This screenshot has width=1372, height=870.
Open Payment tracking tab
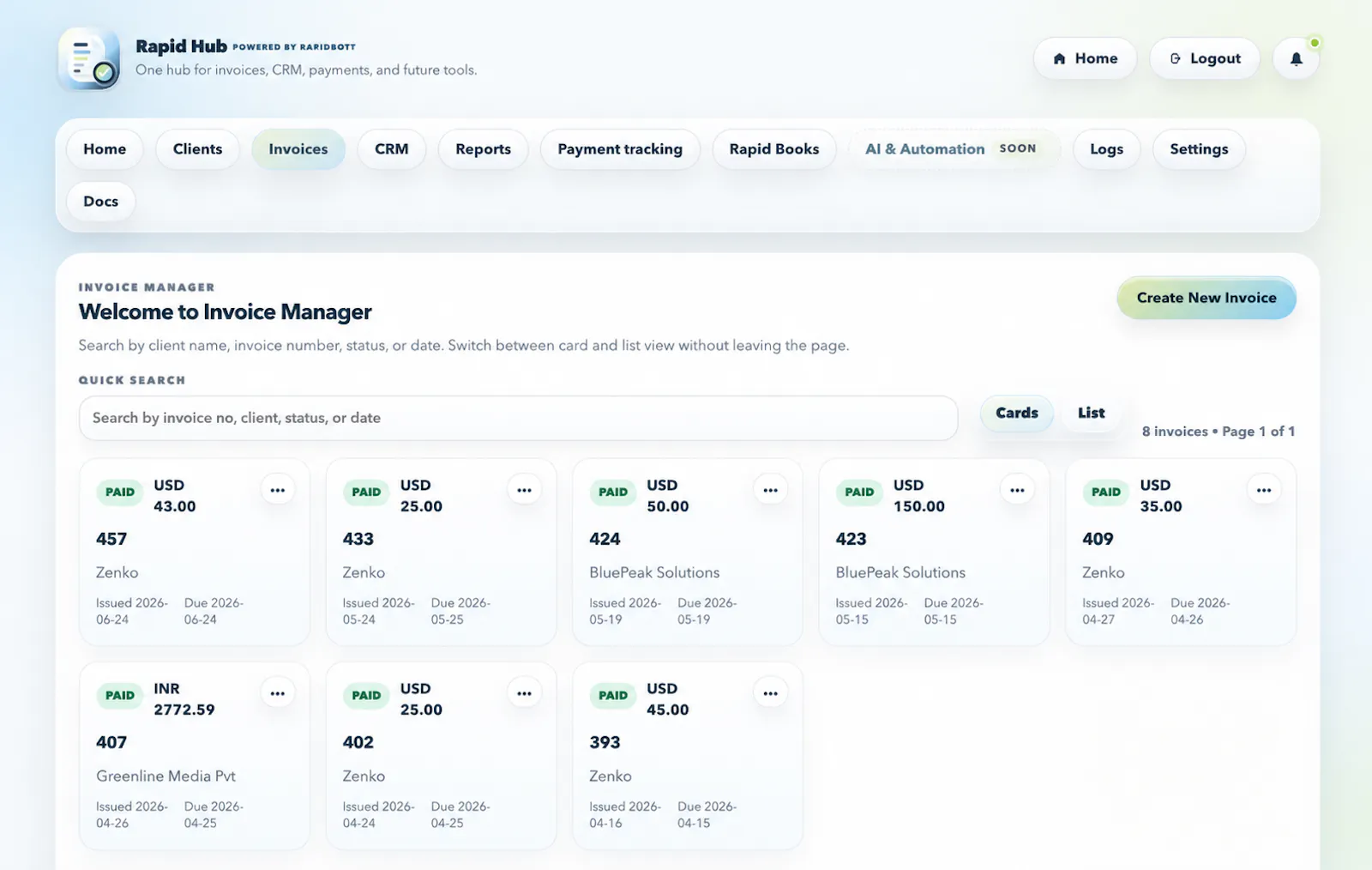(620, 149)
